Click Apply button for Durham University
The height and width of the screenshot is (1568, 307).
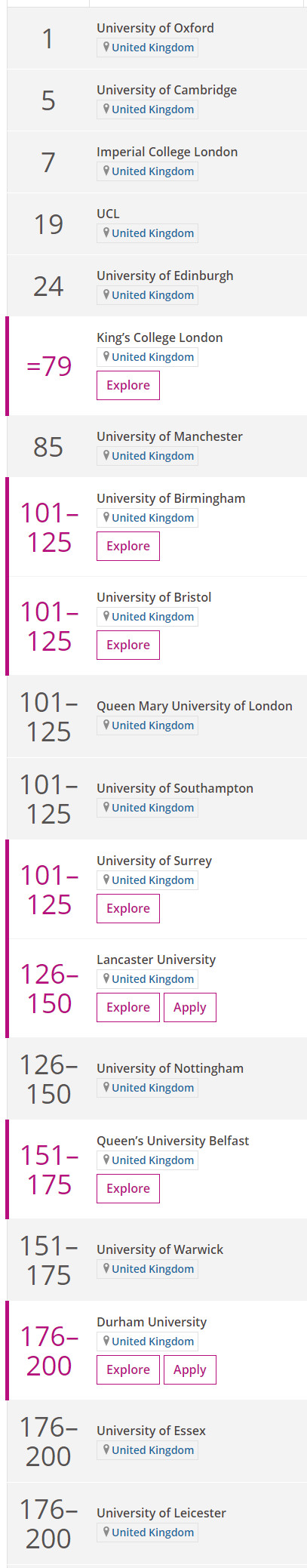click(x=190, y=1369)
